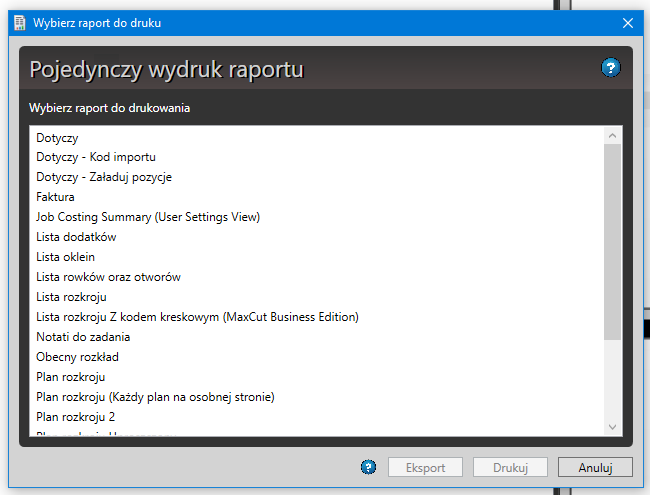Select the Dotyczy report

(x=57, y=137)
